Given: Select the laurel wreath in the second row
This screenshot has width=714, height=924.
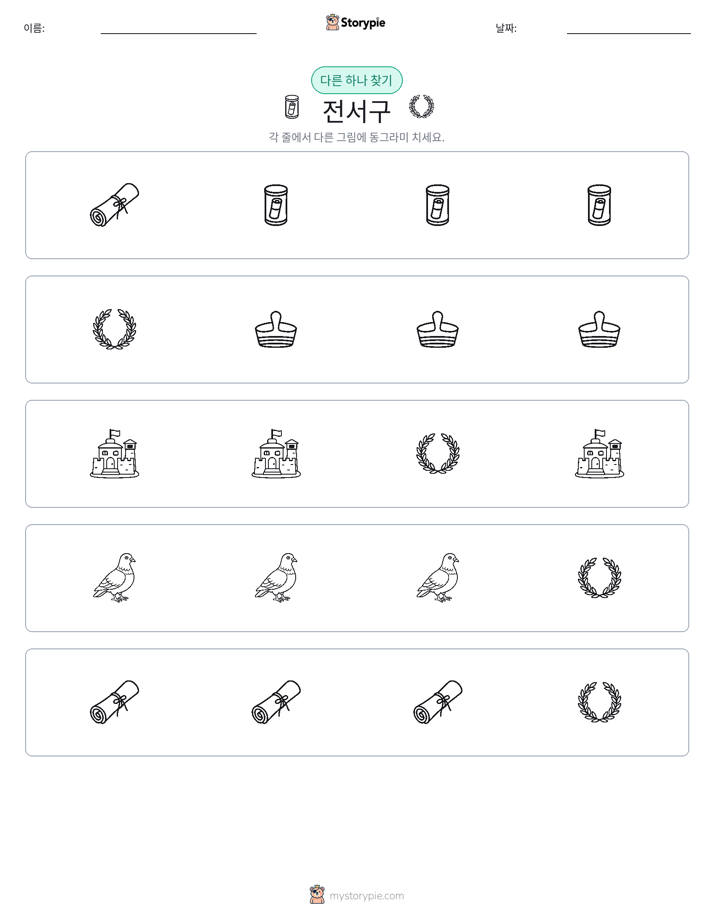Looking at the screenshot, I should [114, 329].
